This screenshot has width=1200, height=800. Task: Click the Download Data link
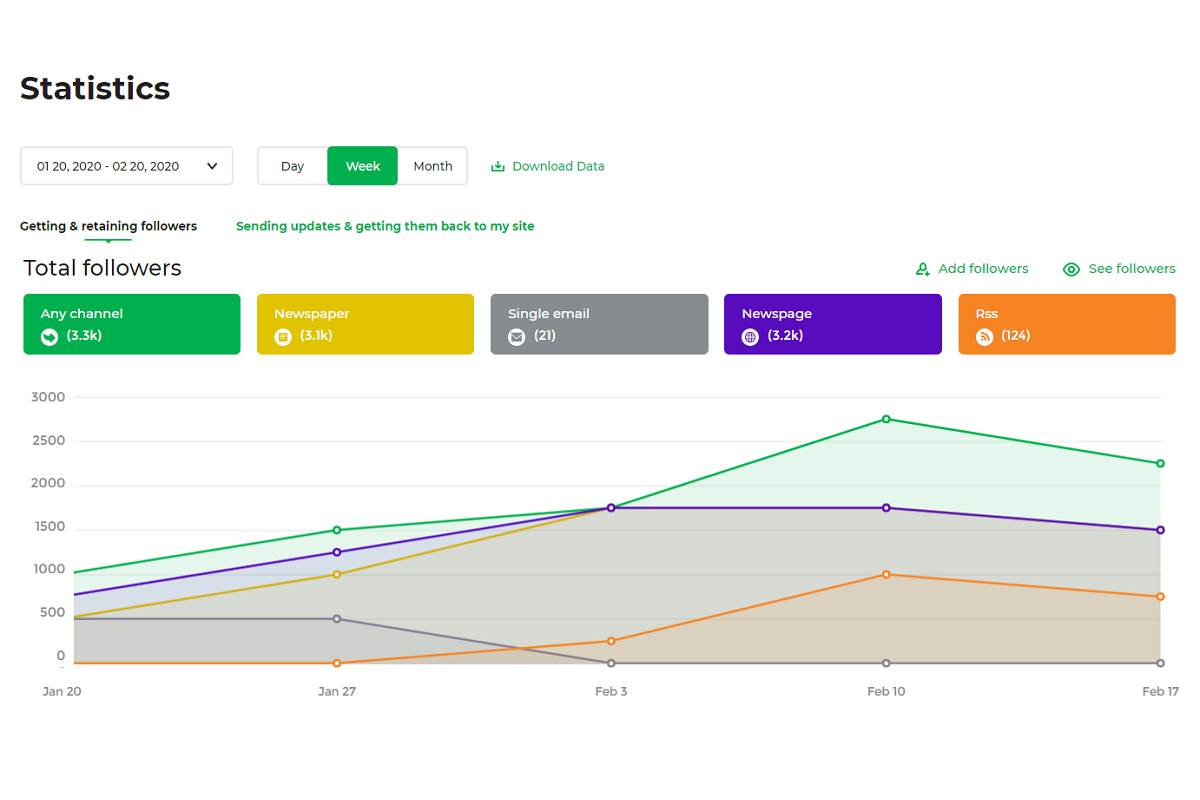[x=558, y=167]
